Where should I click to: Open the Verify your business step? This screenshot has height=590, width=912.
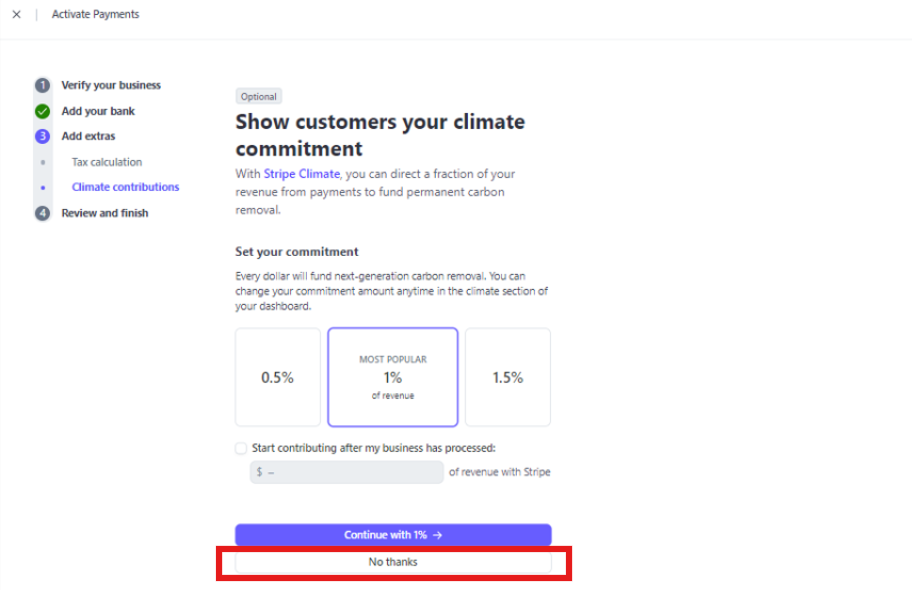pyautogui.click(x=111, y=85)
